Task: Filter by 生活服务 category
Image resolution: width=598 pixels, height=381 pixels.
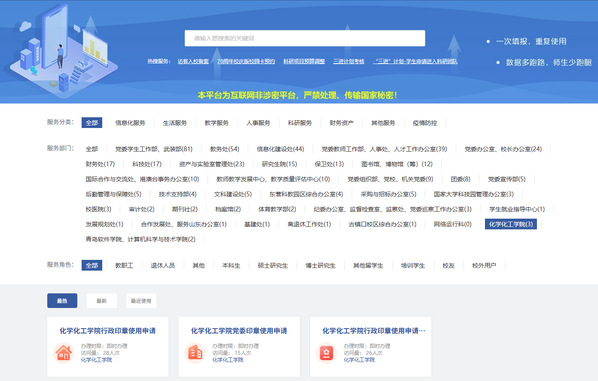Action: pos(175,123)
